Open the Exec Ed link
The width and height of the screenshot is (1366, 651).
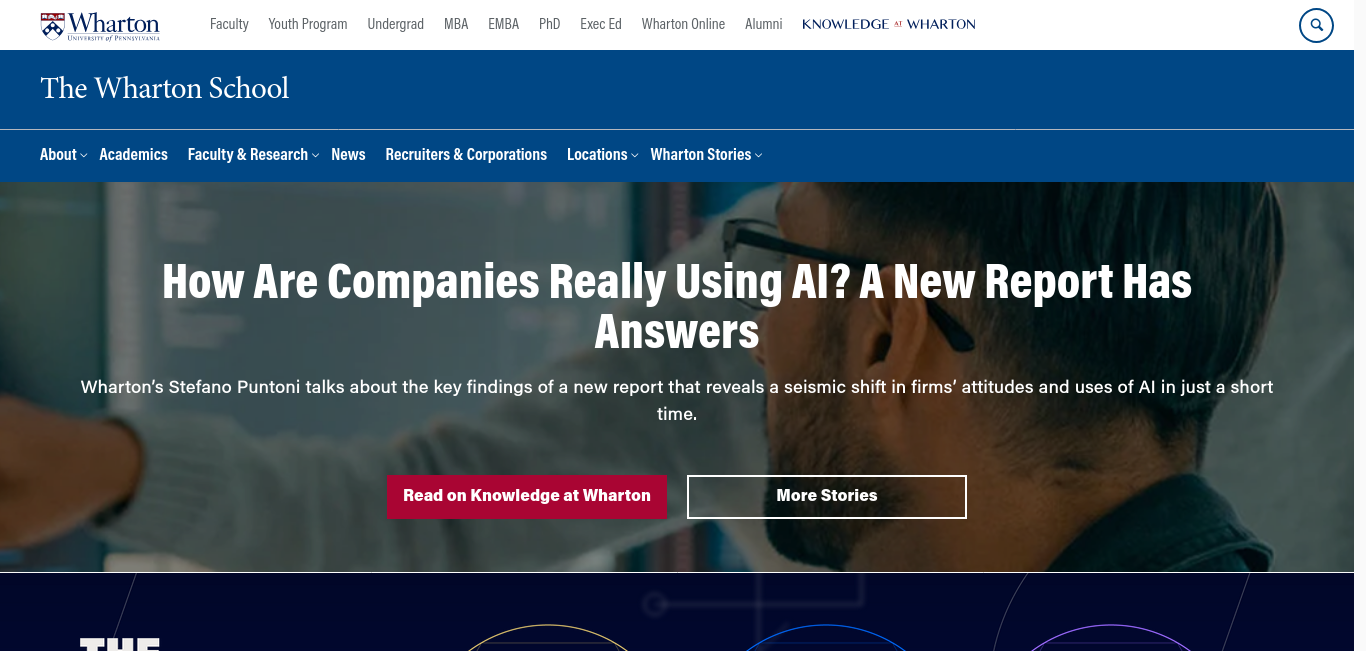[601, 24]
